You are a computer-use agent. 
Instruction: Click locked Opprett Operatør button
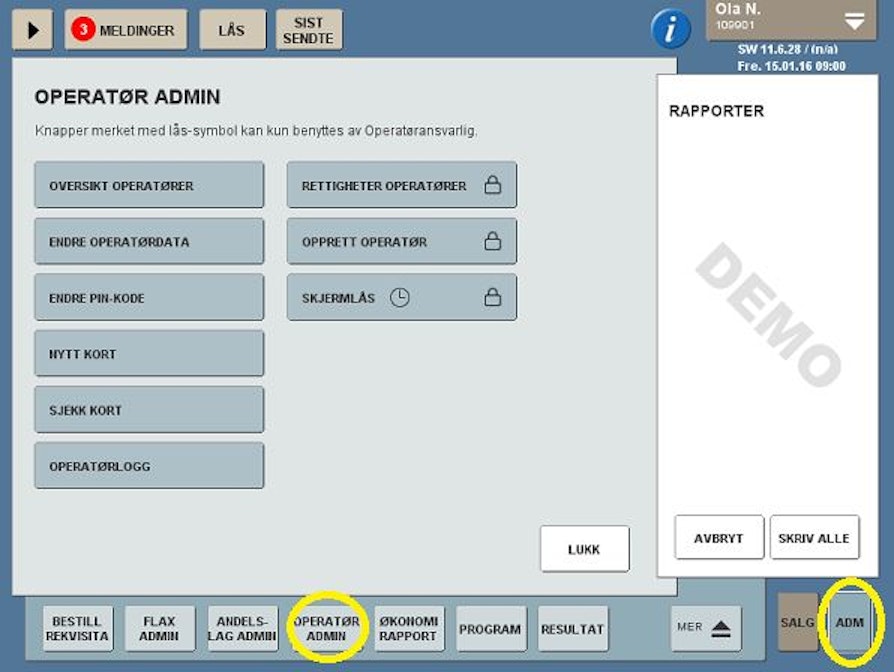coord(401,242)
